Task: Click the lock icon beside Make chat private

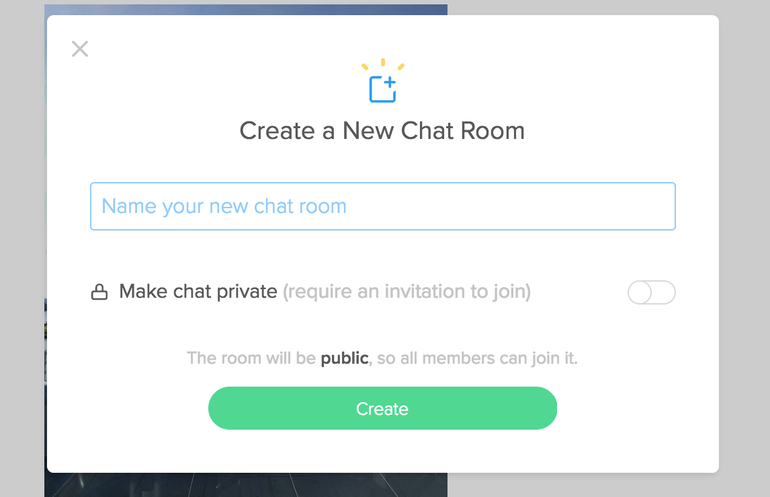Action: [99, 292]
